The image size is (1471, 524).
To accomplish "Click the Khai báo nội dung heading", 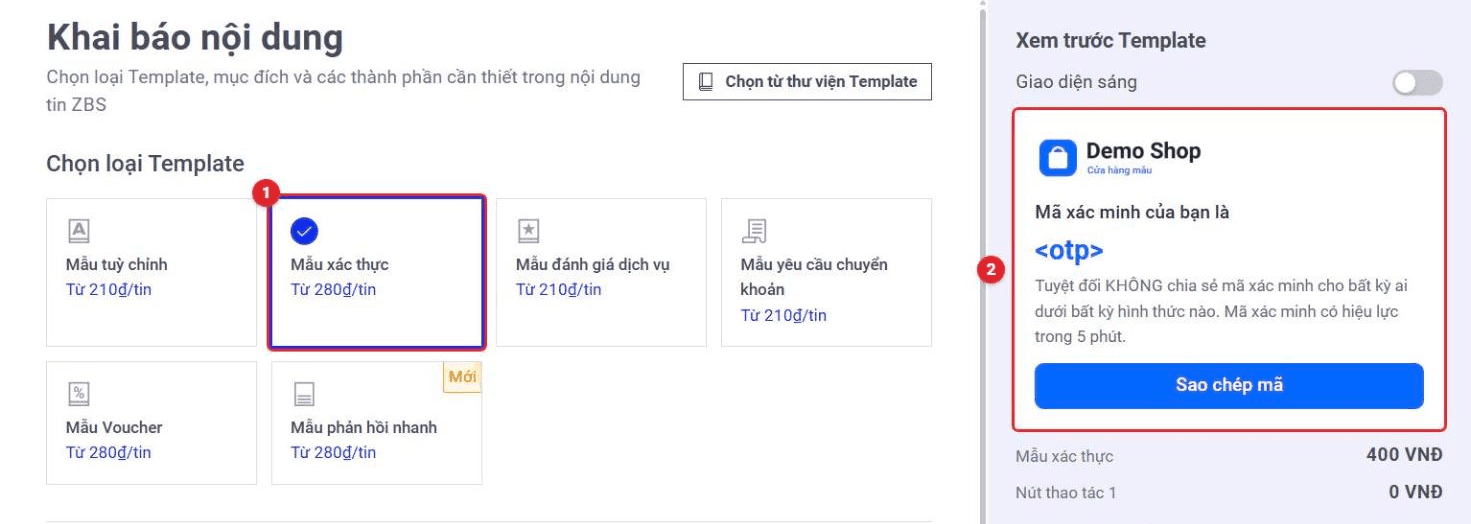I will click(195, 38).
